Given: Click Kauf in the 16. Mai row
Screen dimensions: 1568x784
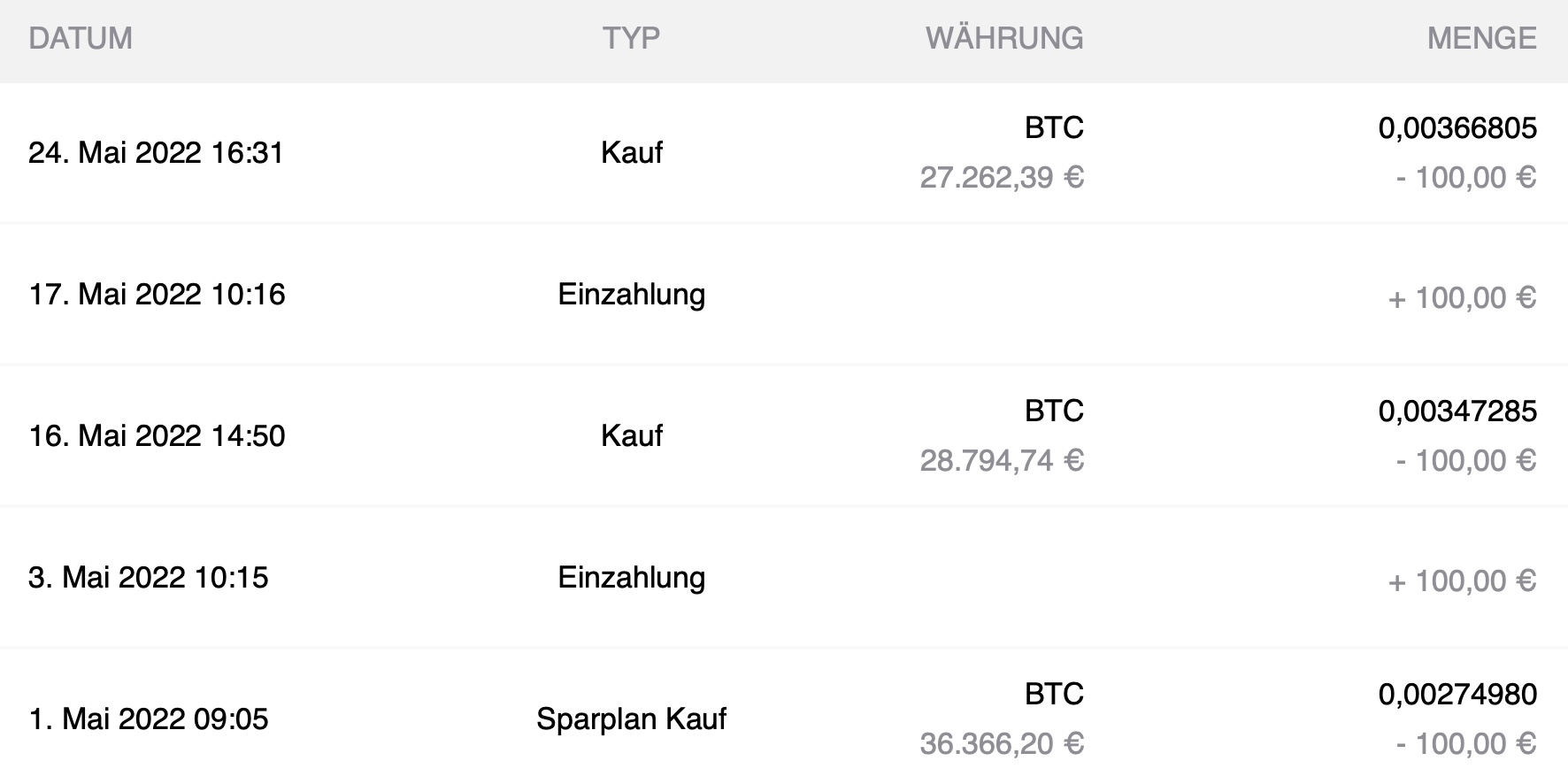Looking at the screenshot, I should click(631, 435).
